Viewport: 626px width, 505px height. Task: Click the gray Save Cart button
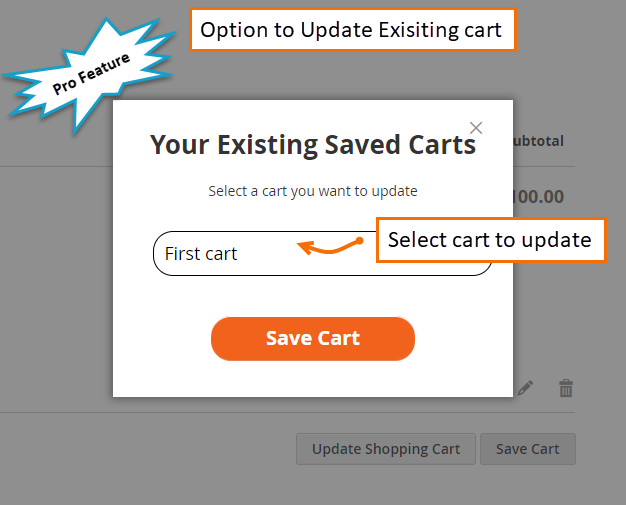(528, 449)
